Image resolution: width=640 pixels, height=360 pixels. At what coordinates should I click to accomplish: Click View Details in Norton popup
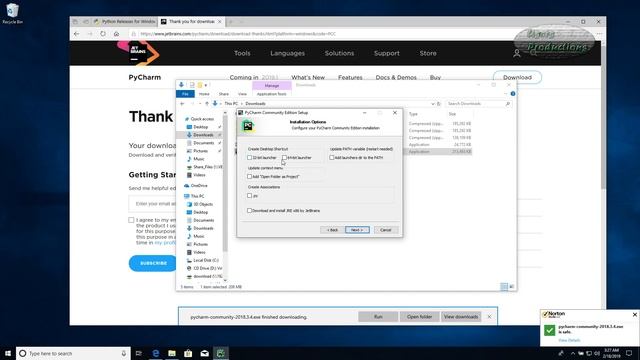pos(569,340)
